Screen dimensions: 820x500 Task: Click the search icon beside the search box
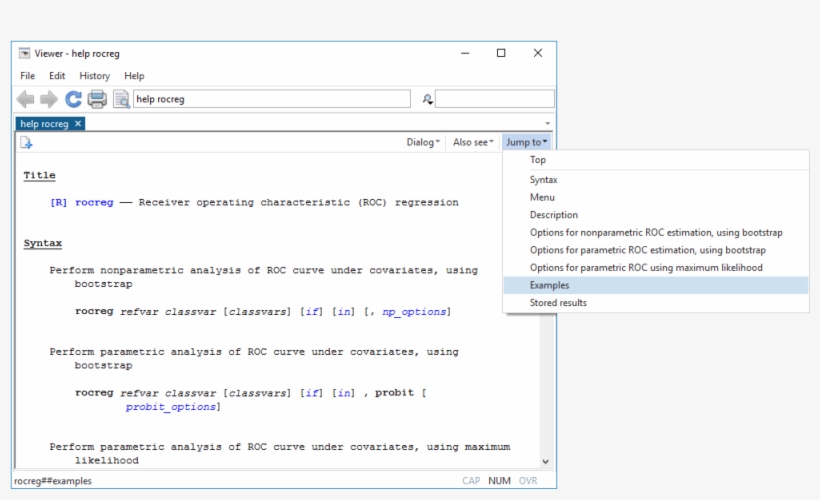(427, 99)
